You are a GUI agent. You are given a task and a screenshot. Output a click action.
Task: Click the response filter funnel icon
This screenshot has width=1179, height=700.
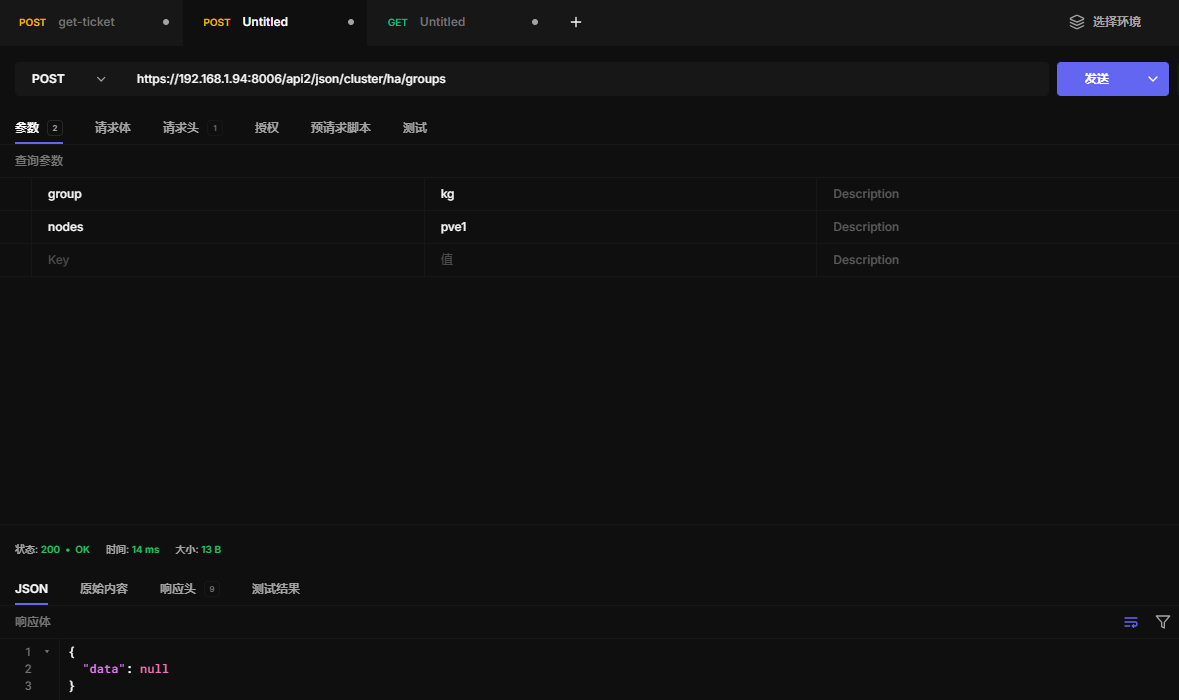[x=1162, y=622]
